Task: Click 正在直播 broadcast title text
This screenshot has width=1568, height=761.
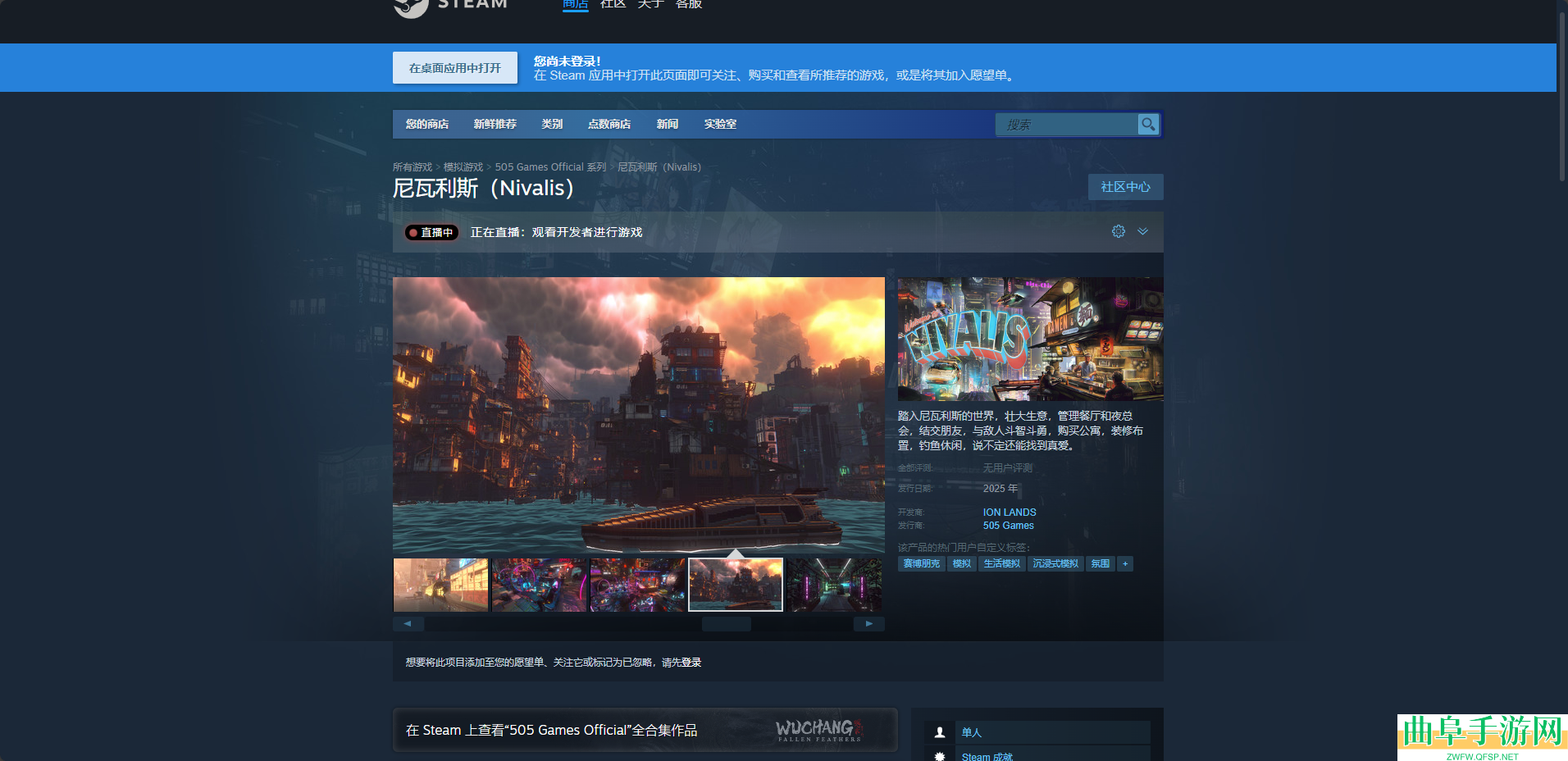Action: click(x=556, y=232)
